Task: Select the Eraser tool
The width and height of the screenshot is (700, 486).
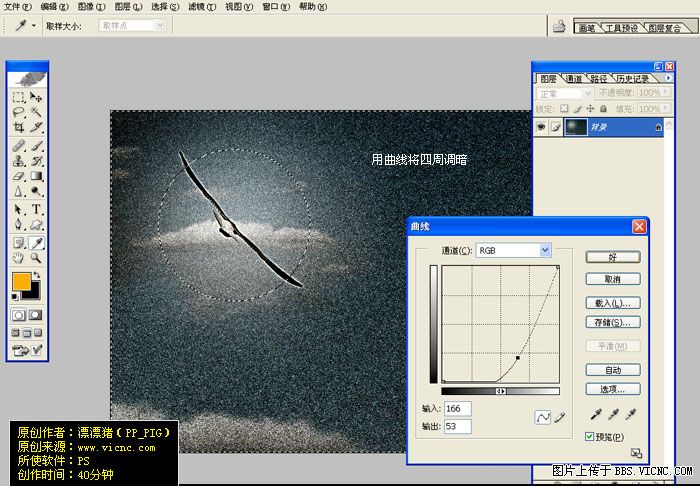Action: (18, 176)
